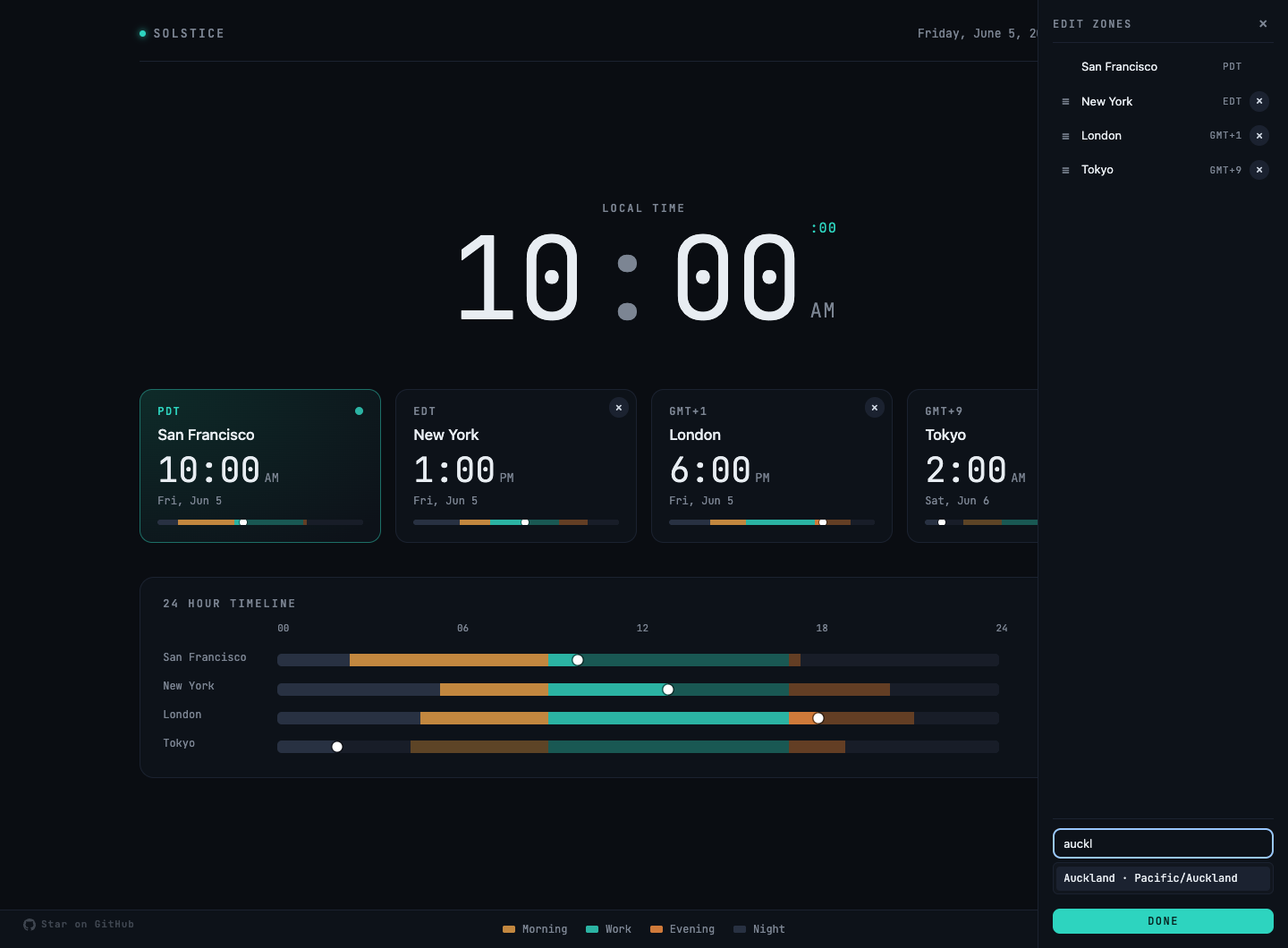The width and height of the screenshot is (1288, 948).
Task: Click the Tokyo row label in Edit Zones
Action: (x=1097, y=170)
